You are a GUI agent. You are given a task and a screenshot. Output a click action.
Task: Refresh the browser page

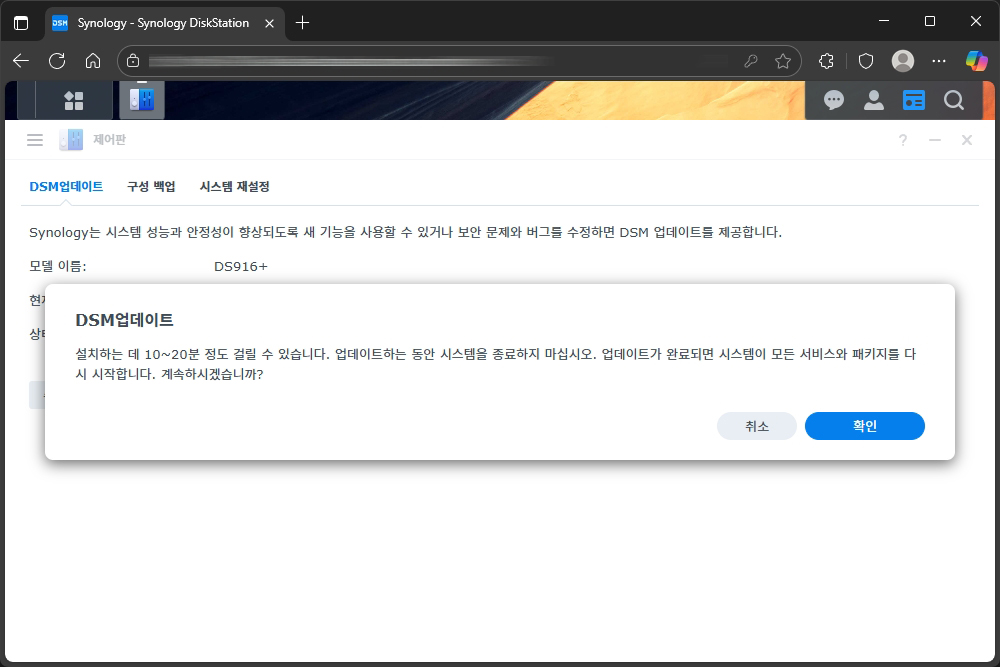pyautogui.click(x=57, y=61)
